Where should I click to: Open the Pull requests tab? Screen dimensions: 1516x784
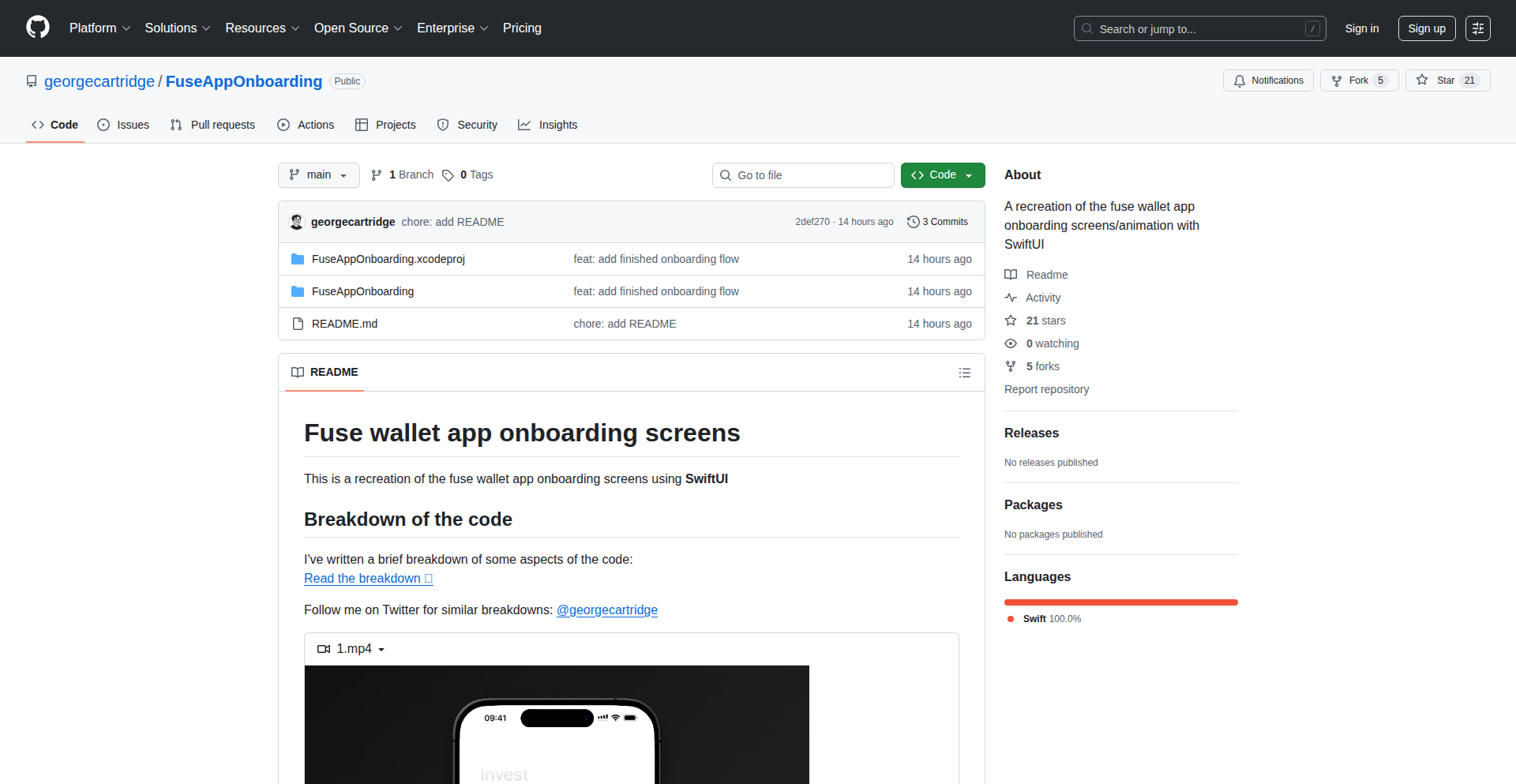212,125
